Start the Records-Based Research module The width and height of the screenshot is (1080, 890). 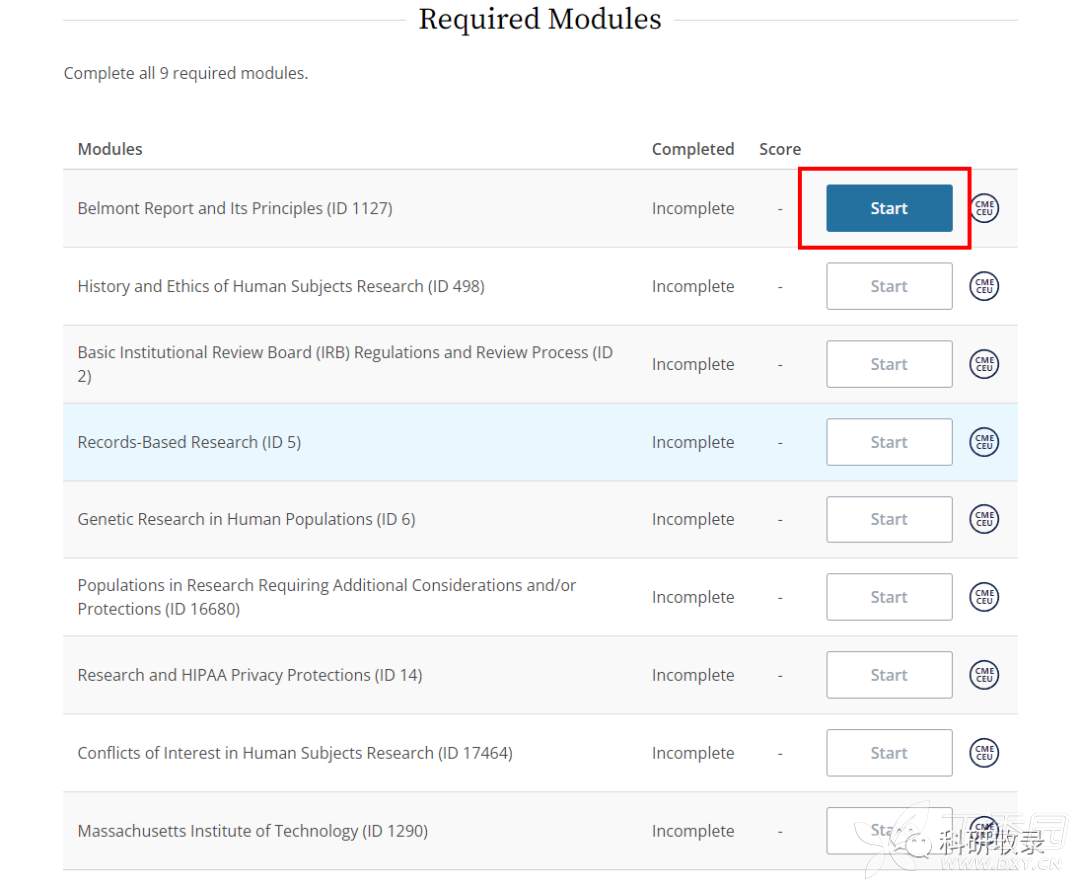click(888, 442)
